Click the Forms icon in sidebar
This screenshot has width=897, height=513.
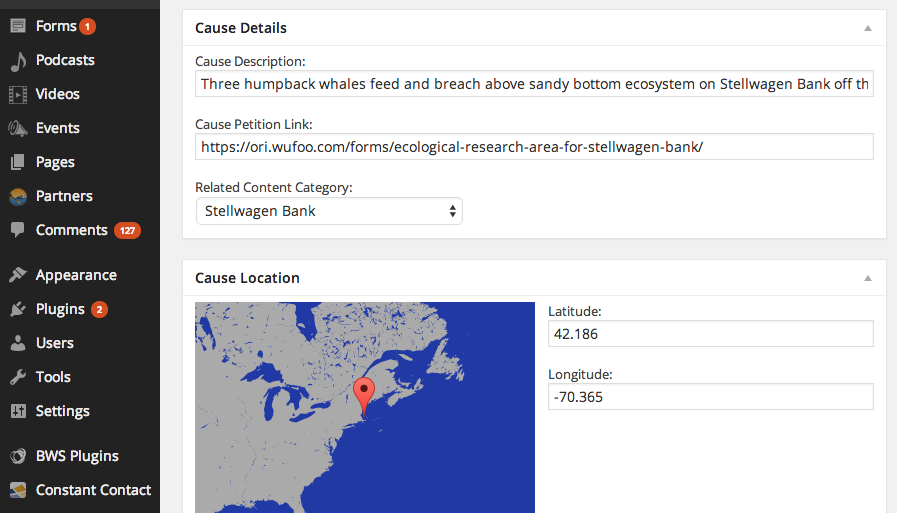pos(18,26)
